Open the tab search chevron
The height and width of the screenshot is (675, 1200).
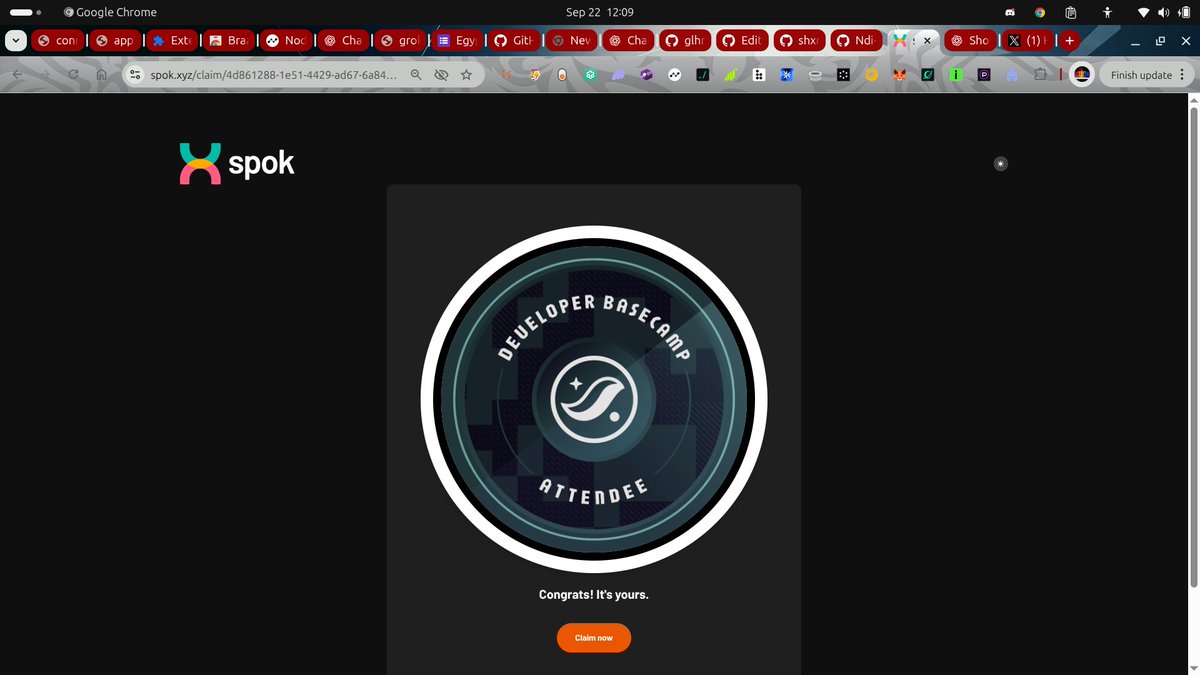[15, 41]
